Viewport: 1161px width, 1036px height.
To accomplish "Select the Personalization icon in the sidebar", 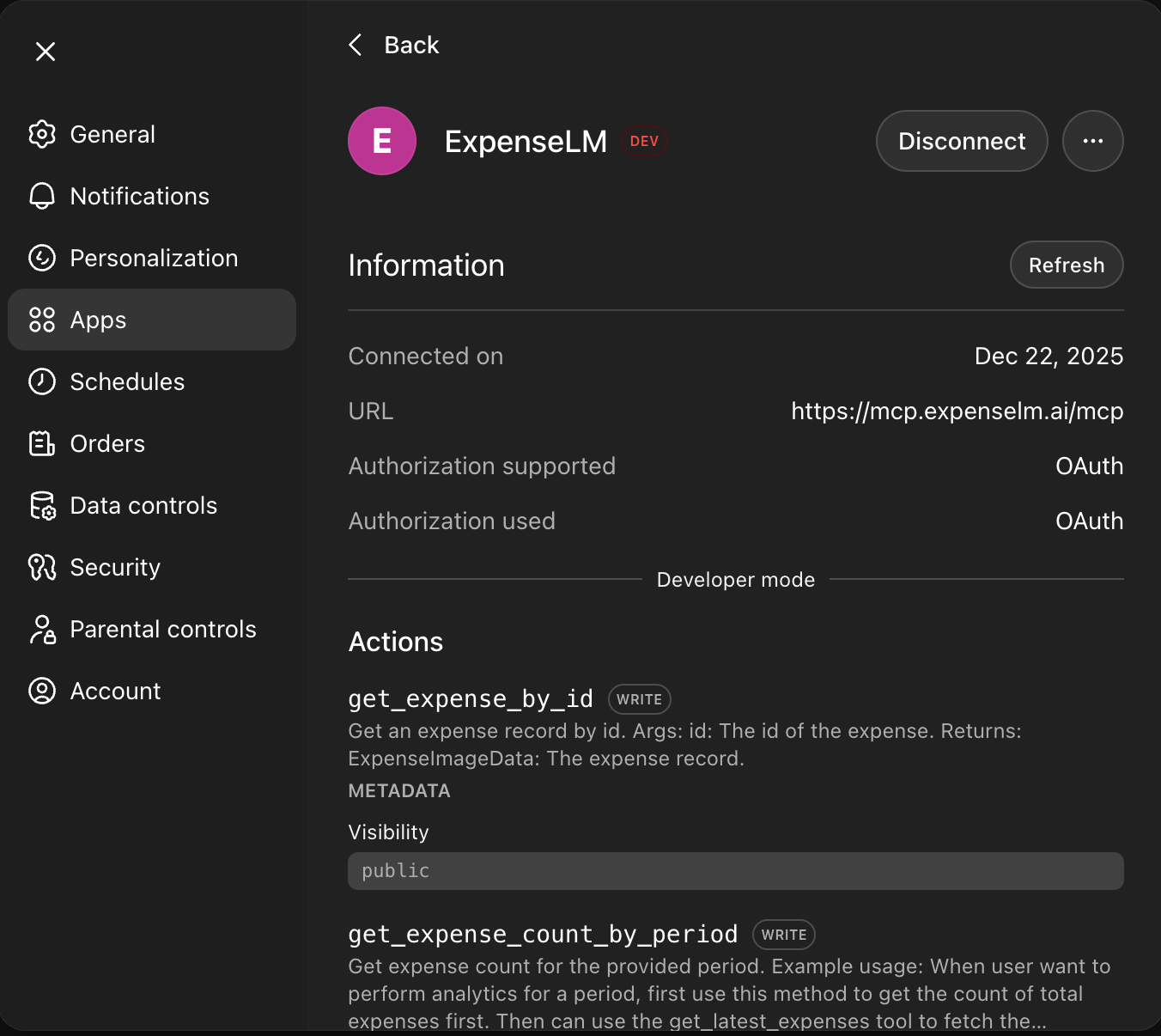I will pos(41,258).
